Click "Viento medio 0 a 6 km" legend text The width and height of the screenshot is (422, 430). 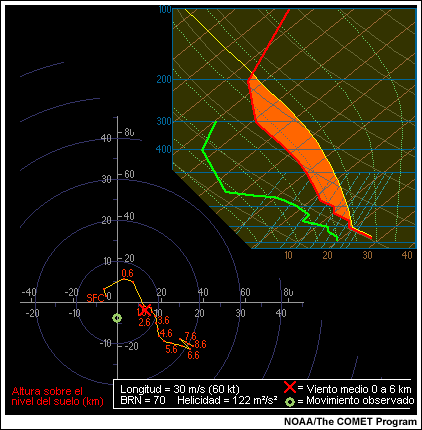coord(359,389)
